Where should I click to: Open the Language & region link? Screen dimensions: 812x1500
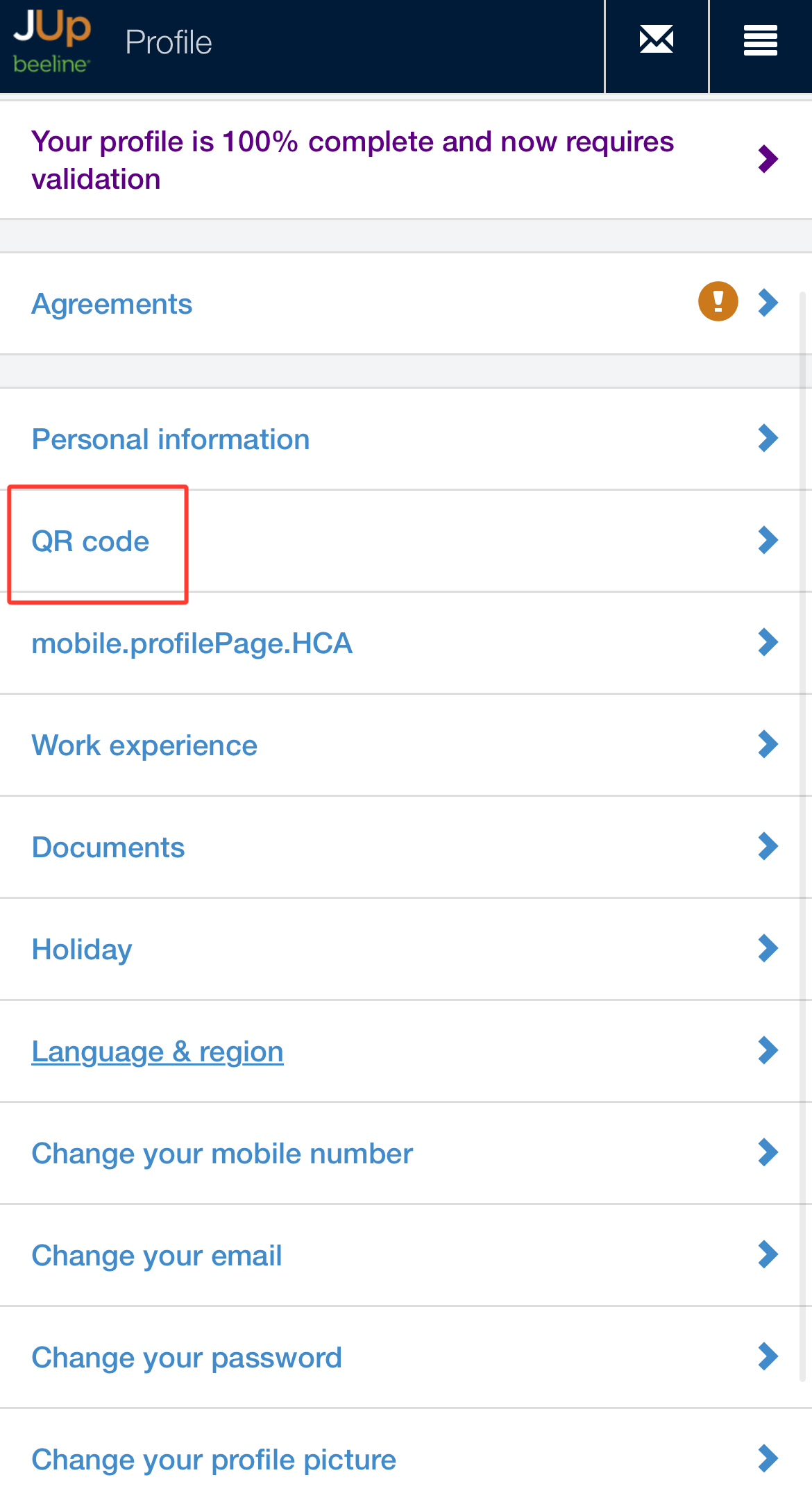(158, 1052)
